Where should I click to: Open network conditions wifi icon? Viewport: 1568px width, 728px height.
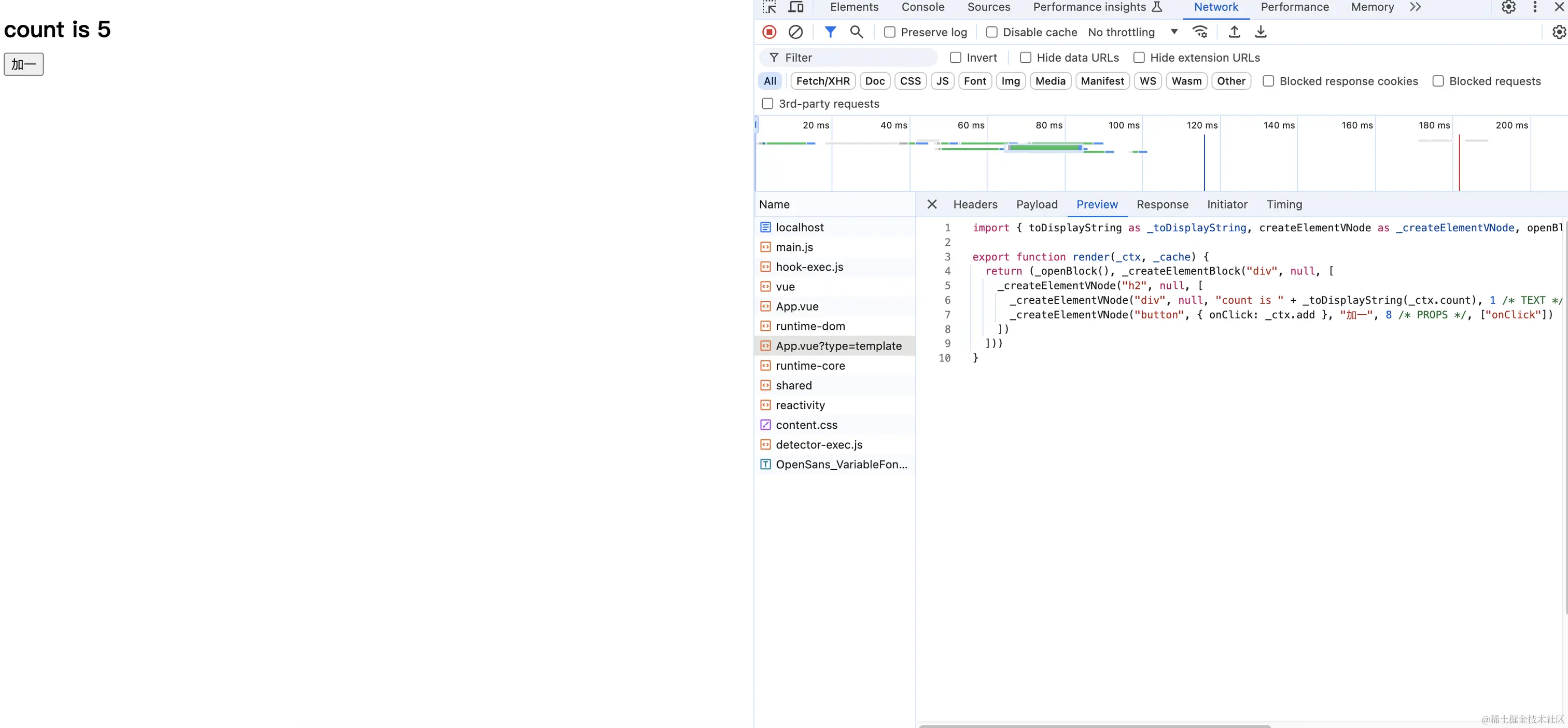point(1200,32)
